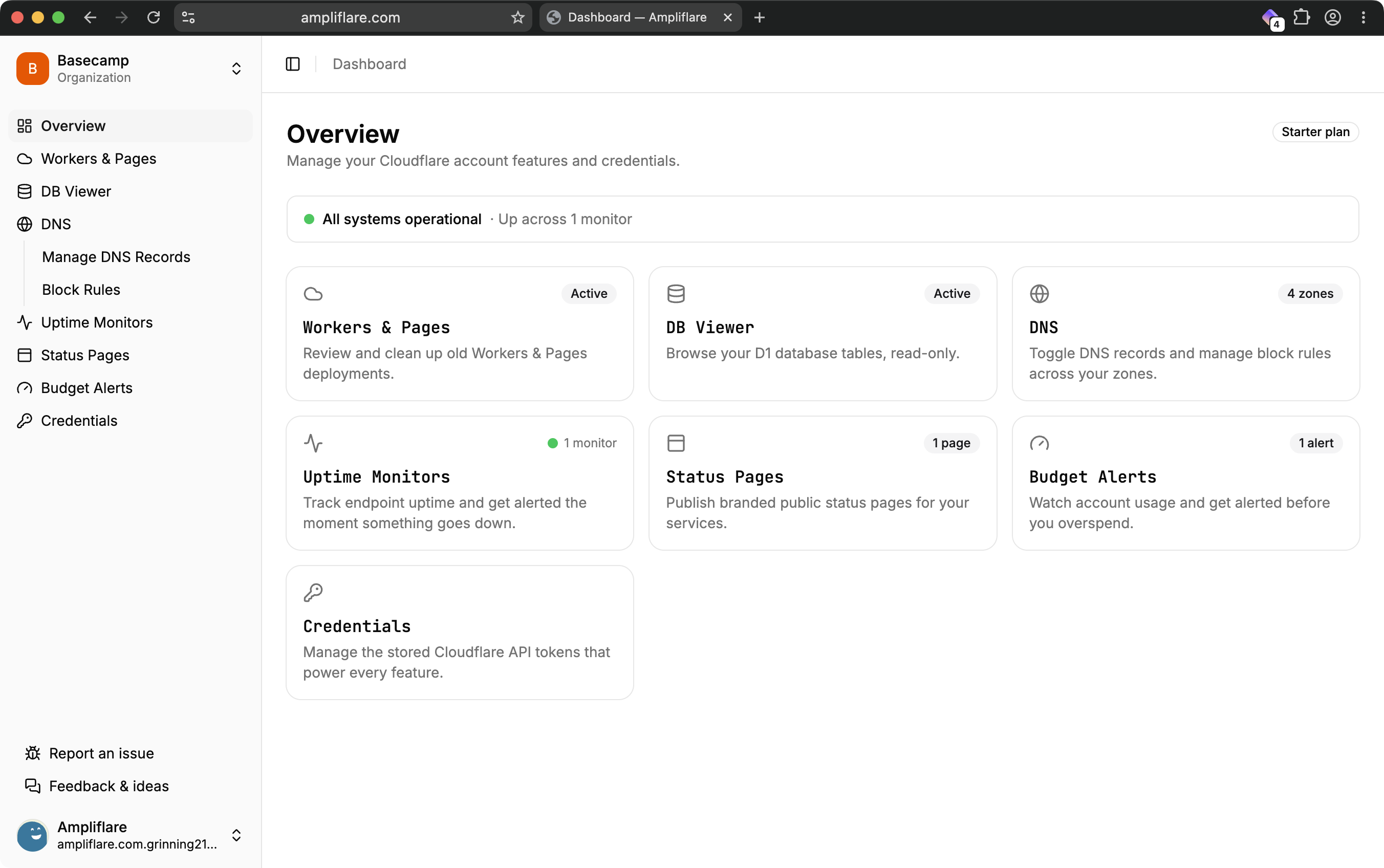Select Overview in the sidebar

(131, 126)
